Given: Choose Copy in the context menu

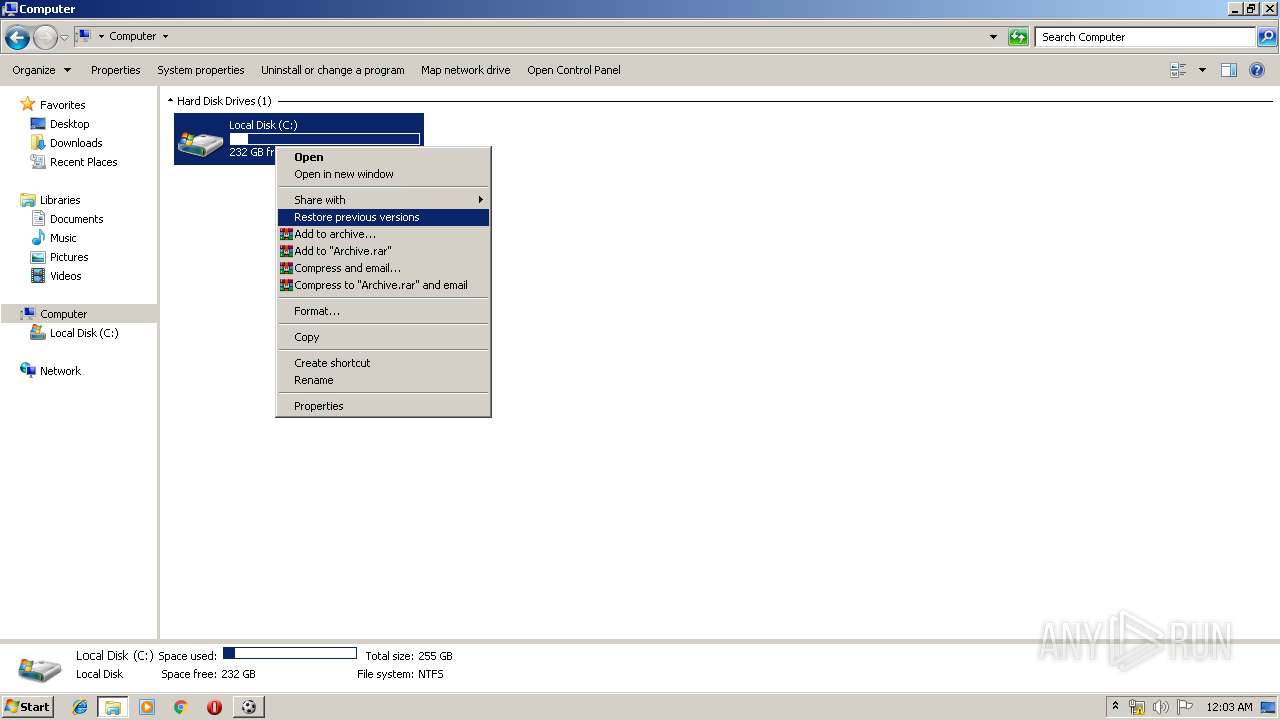Looking at the screenshot, I should tap(383, 337).
